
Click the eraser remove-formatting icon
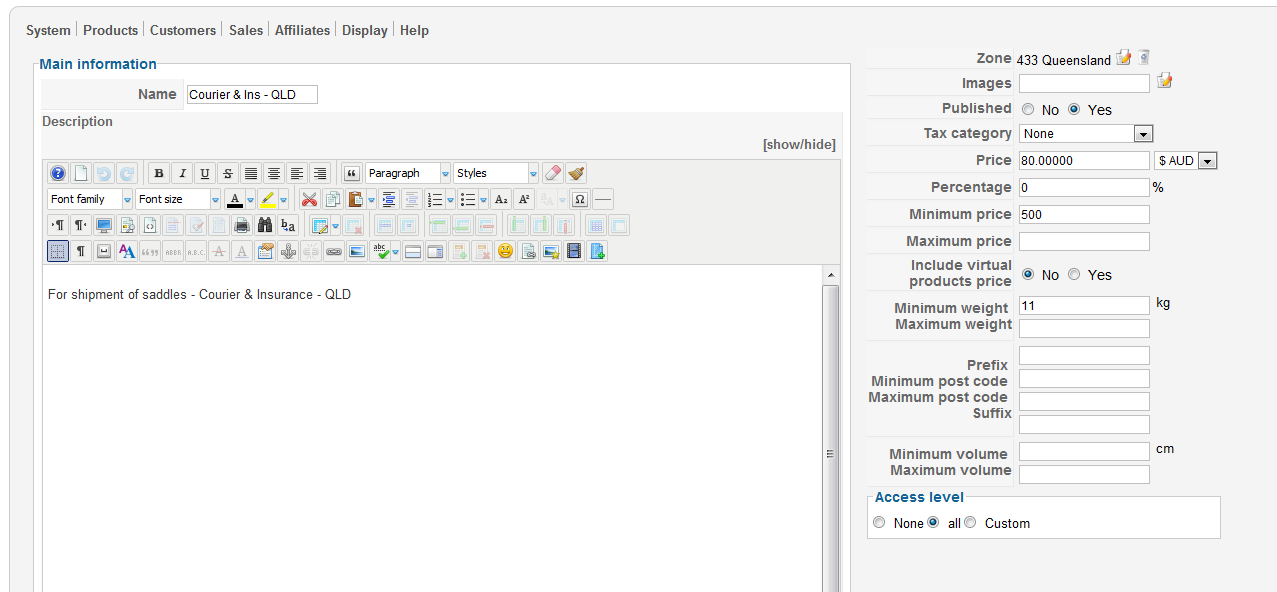point(553,173)
